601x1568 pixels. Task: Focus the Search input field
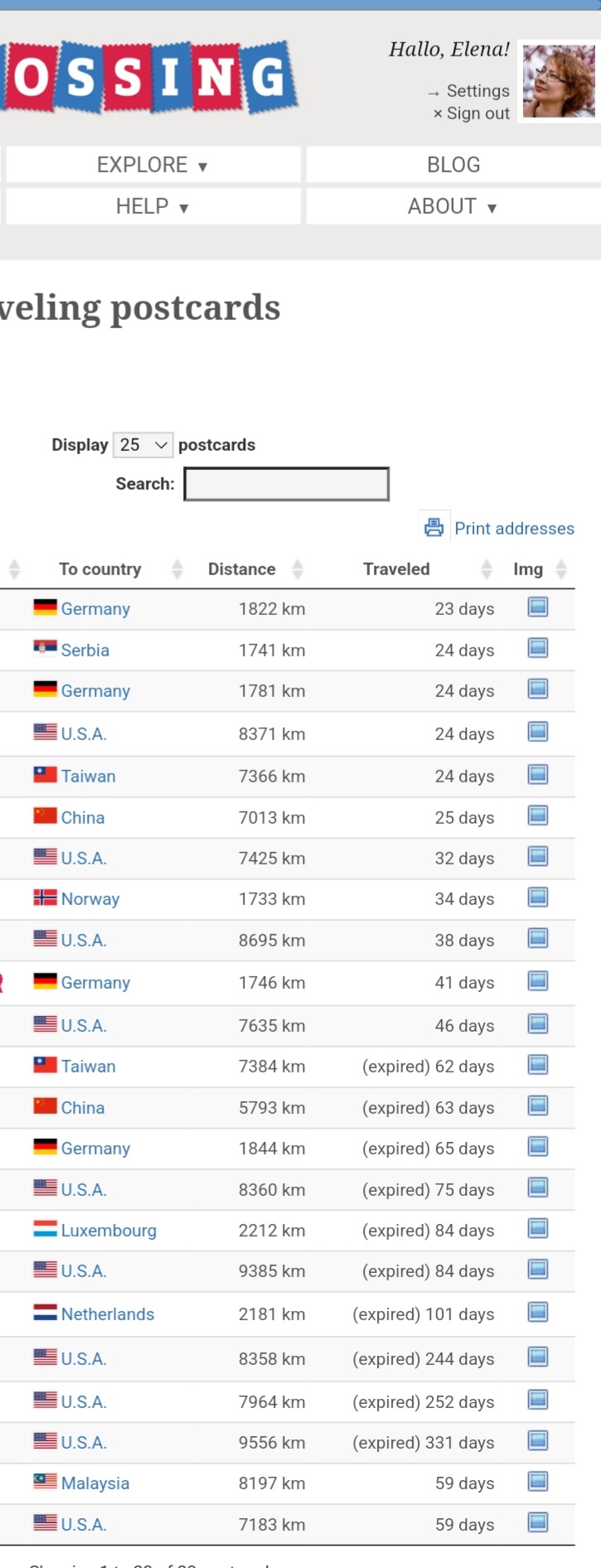[287, 484]
